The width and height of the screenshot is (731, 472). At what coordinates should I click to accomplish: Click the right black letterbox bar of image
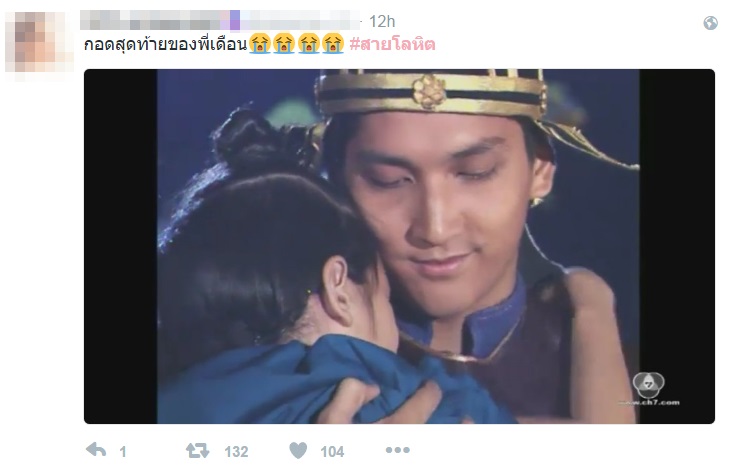676,246
